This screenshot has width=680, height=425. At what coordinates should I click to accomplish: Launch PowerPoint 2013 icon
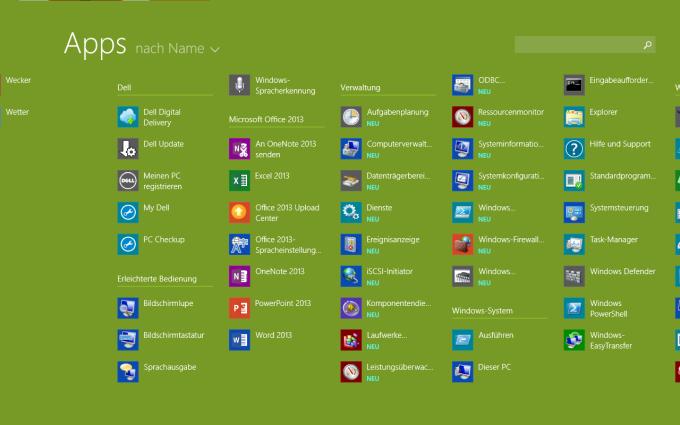pos(239,308)
